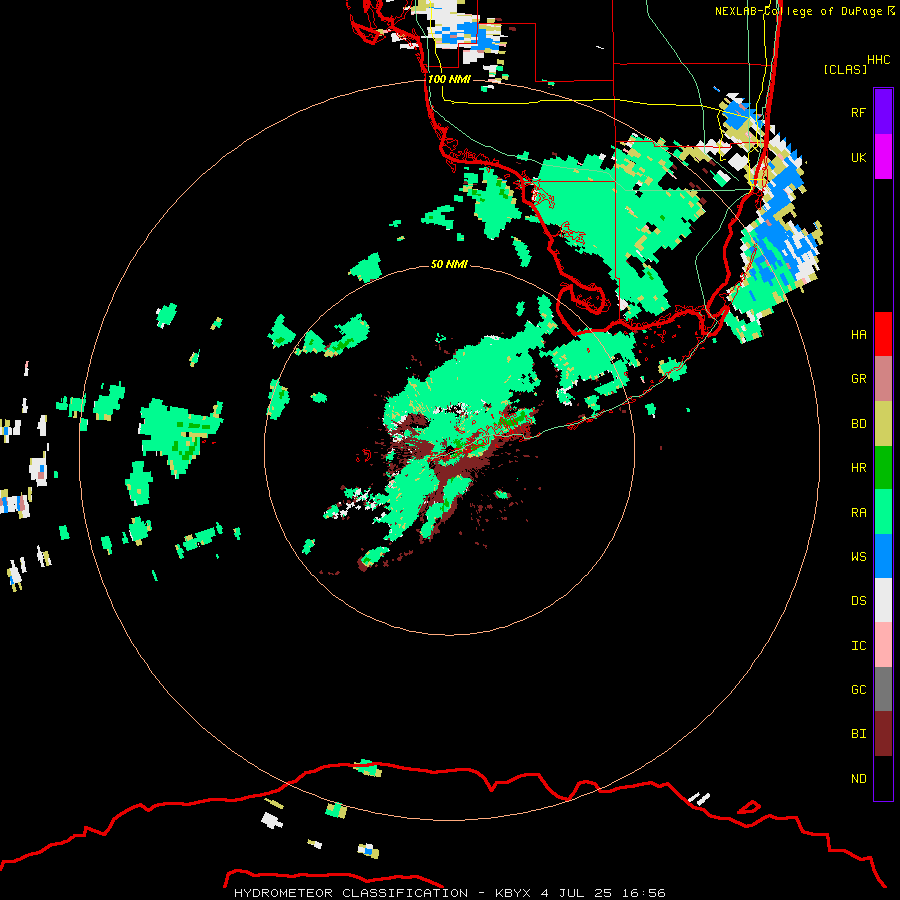This screenshot has height=900, width=900.
Task: Pick the RA bright green legend swatch
Action: pyautogui.click(x=883, y=512)
